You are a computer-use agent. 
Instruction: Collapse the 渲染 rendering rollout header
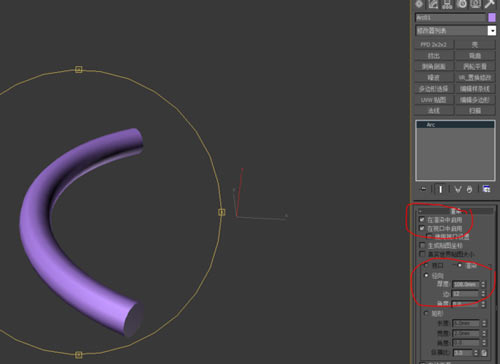[455, 211]
